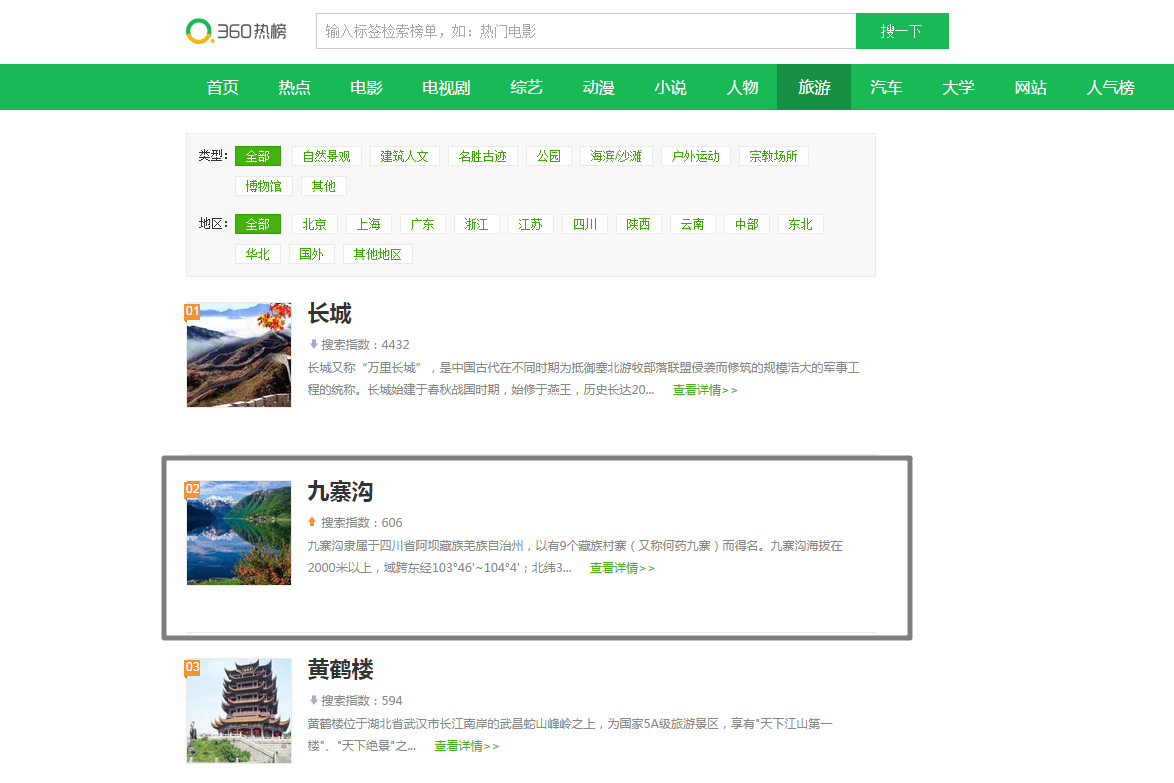
Task: Filter region by 国外
Action: (x=311, y=254)
